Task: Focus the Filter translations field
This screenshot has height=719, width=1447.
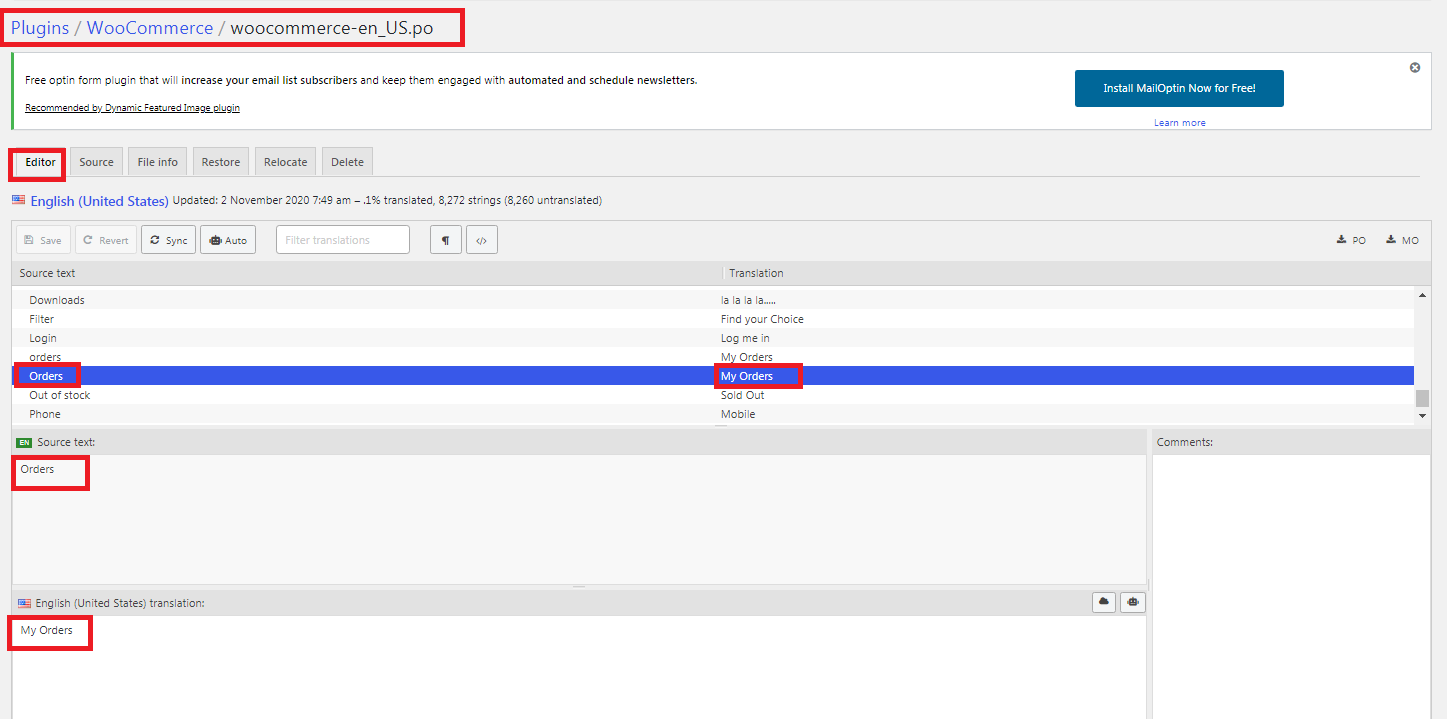Action: pos(343,240)
